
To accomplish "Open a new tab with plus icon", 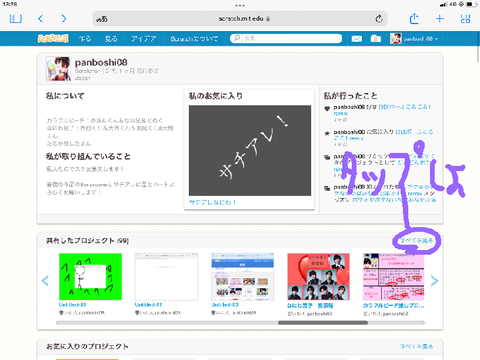I will (440, 19).
